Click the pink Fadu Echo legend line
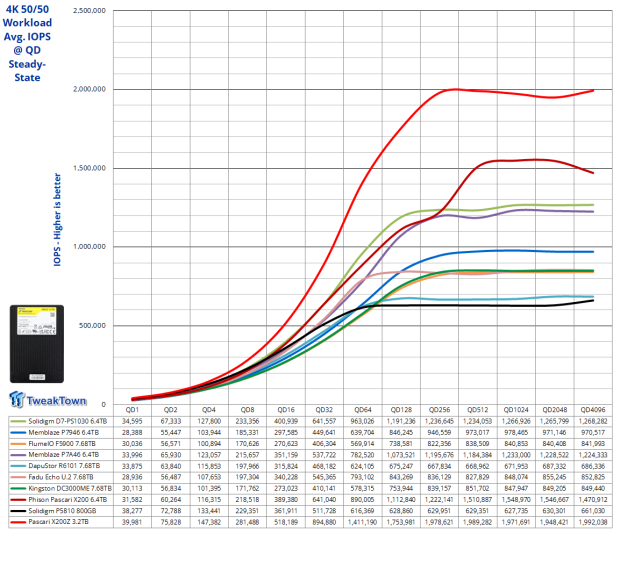620x568 pixels. 18,477
